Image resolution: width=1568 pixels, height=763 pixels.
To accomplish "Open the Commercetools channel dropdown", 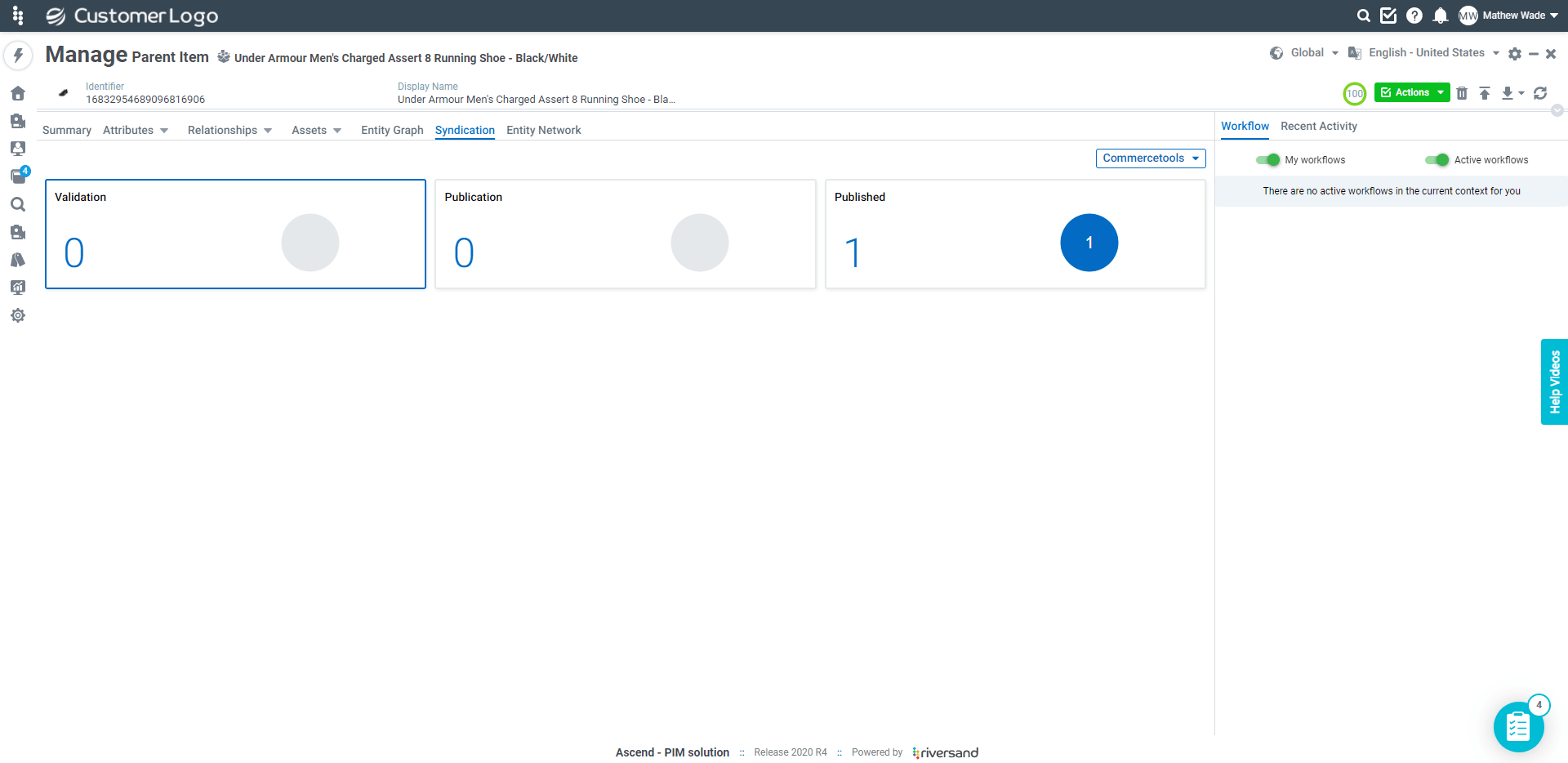I will (1151, 158).
